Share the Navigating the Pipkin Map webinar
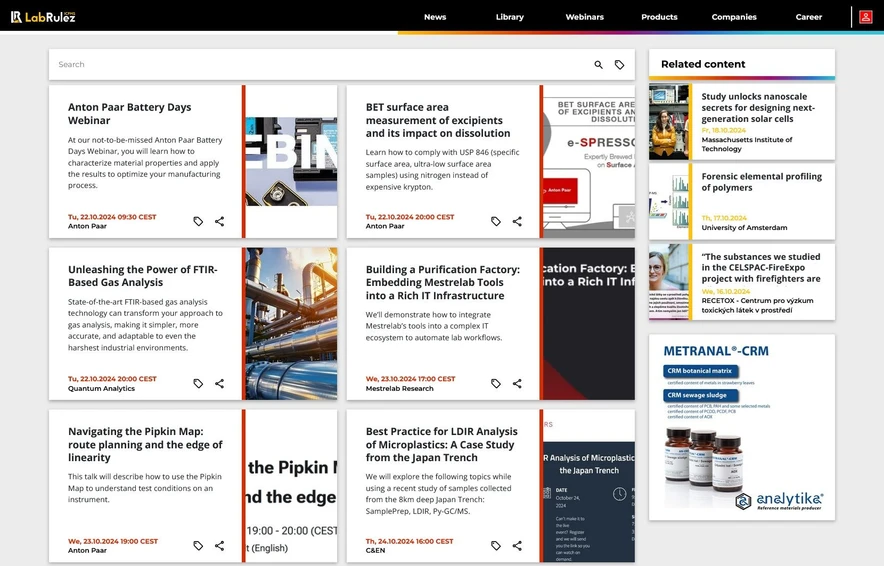 click(x=219, y=546)
